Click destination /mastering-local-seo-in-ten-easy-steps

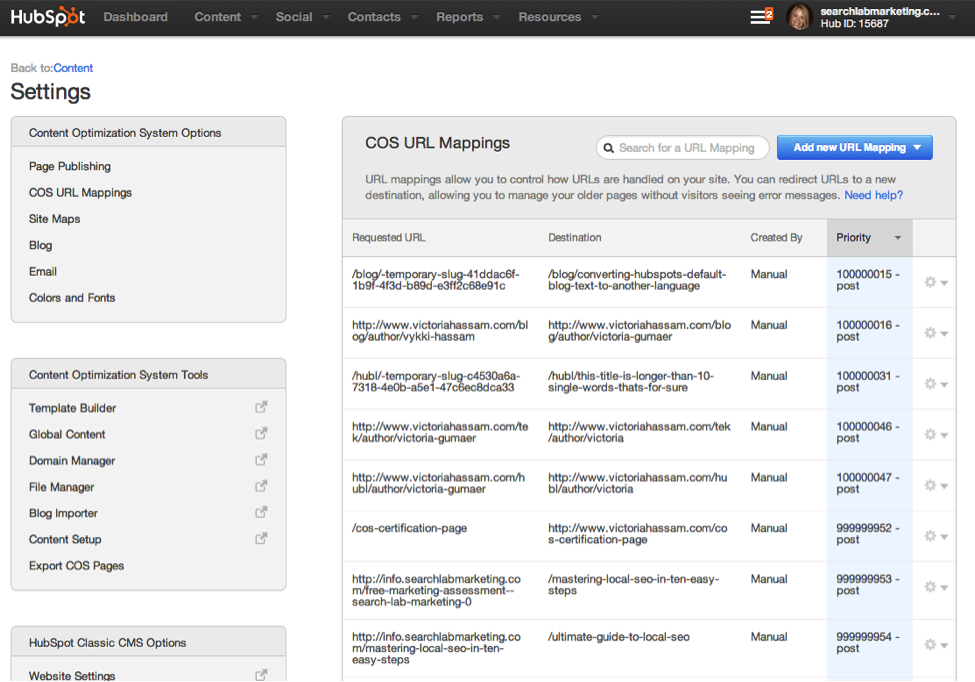coord(633,584)
